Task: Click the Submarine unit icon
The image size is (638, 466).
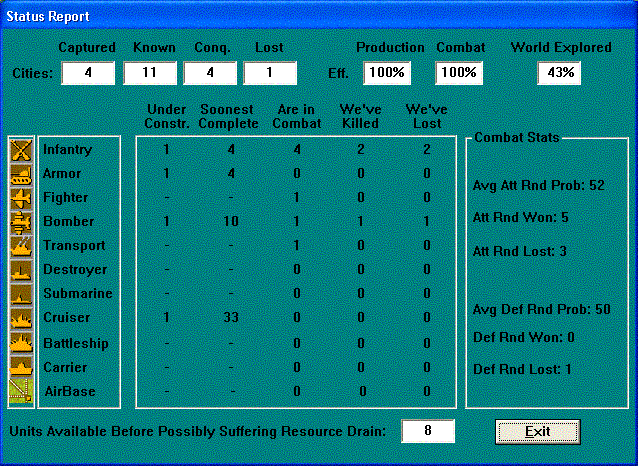Action: (x=21, y=294)
